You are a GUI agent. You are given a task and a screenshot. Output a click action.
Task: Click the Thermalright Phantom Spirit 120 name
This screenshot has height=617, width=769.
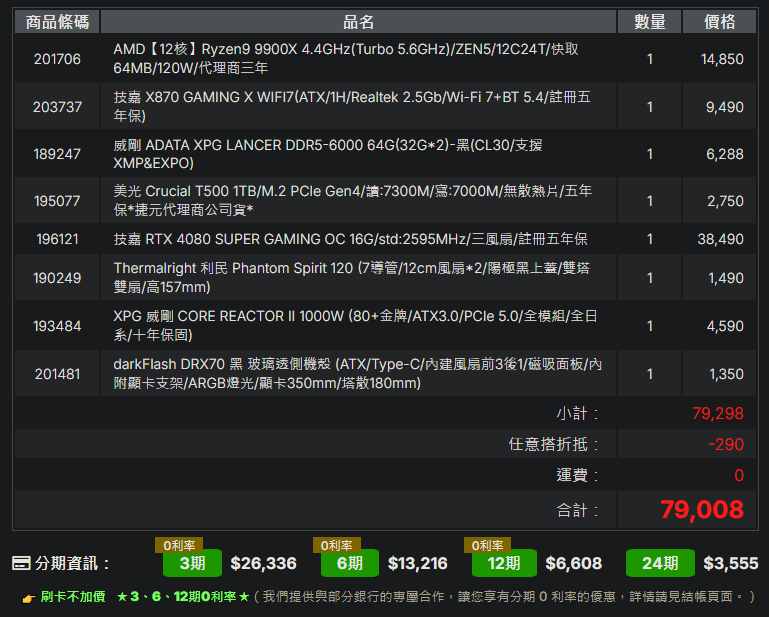pos(351,277)
